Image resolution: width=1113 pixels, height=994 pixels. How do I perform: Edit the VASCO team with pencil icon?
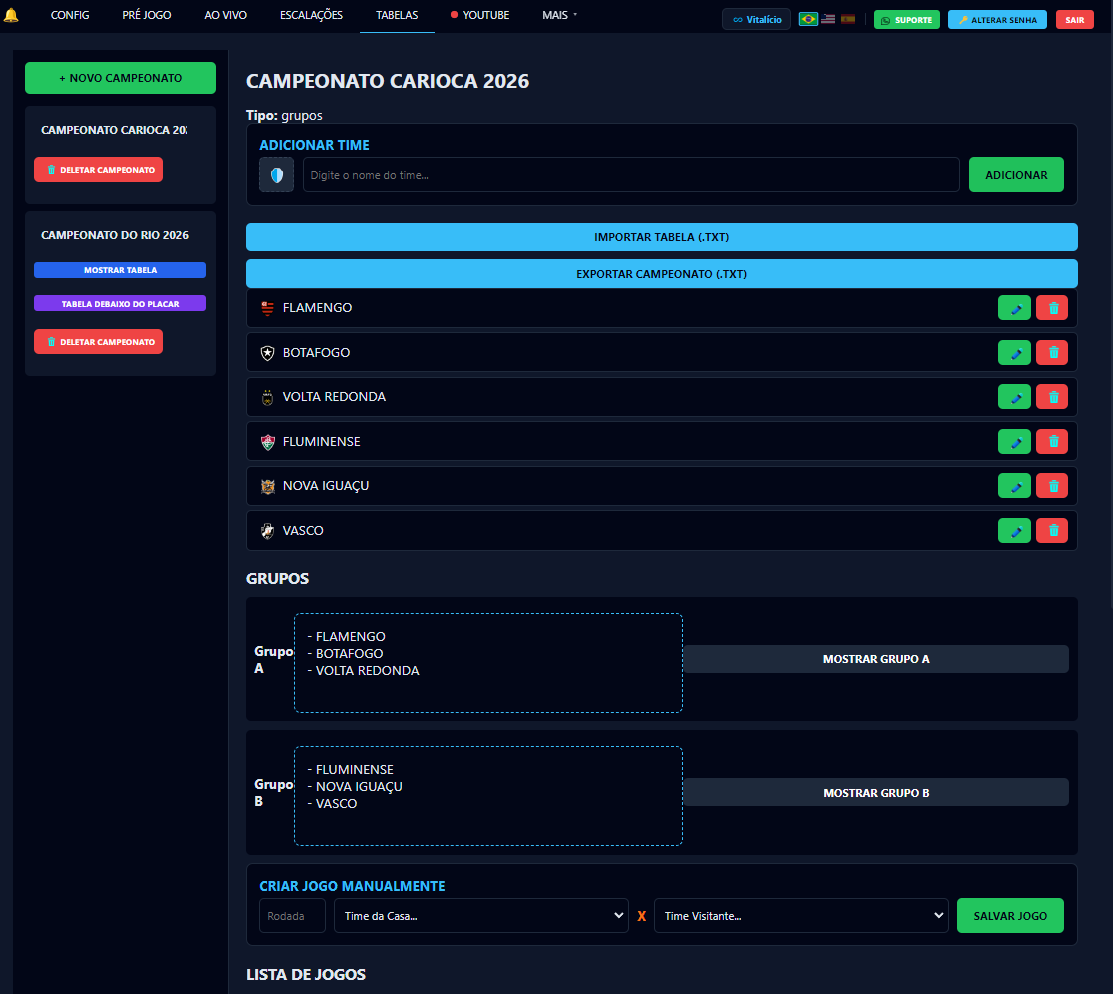tap(1014, 530)
